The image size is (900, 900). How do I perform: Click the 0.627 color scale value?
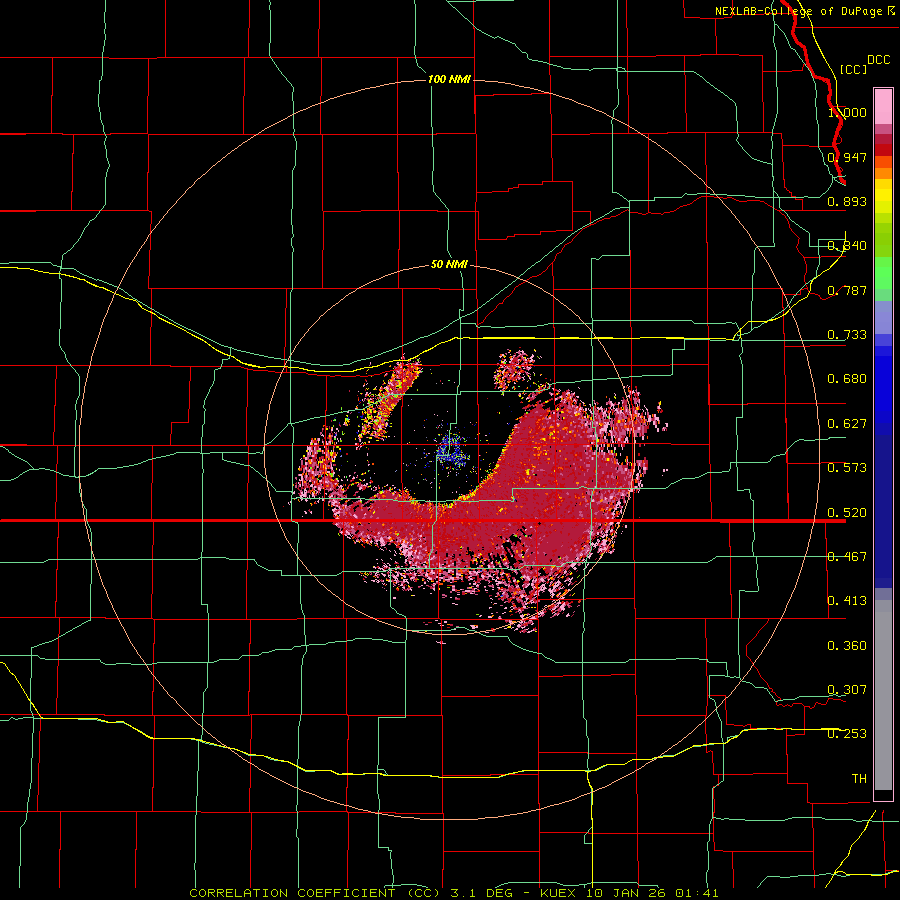coord(847,423)
